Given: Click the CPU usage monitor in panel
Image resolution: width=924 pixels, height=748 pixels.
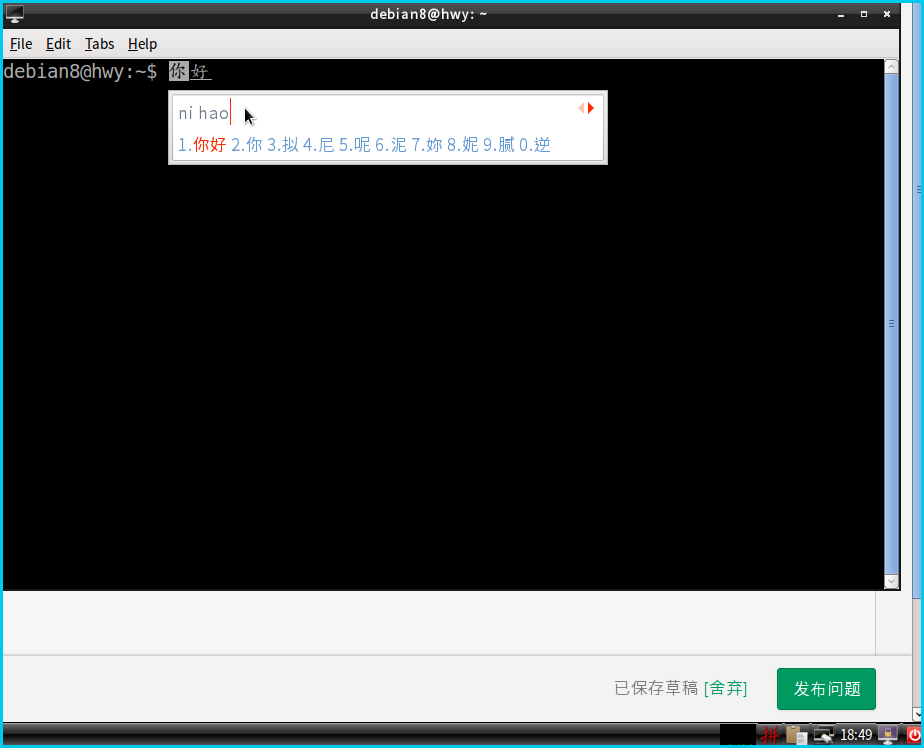Looking at the screenshot, I should click(x=737, y=735).
